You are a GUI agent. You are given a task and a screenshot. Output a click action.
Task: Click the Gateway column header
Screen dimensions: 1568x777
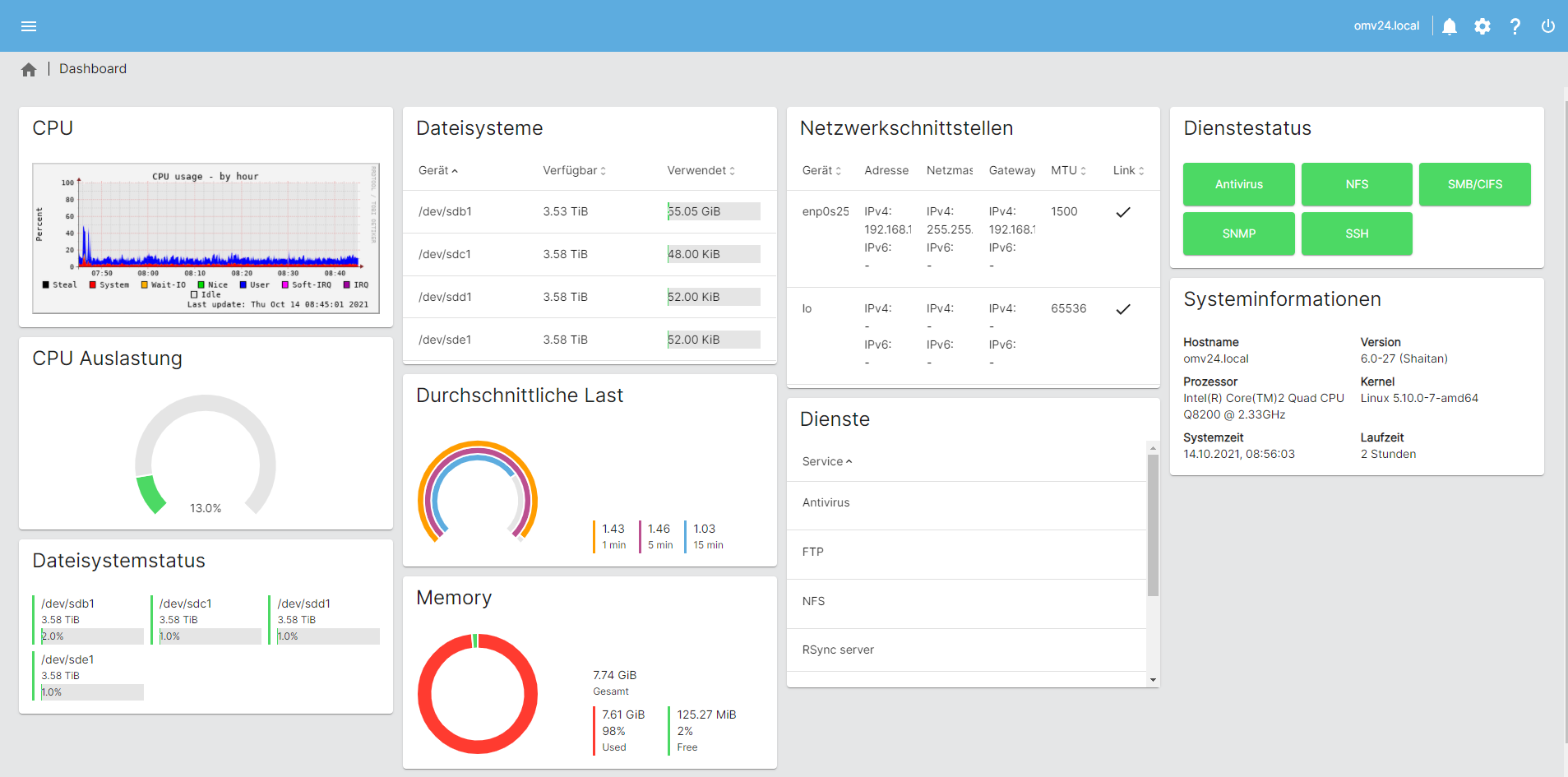(1012, 170)
